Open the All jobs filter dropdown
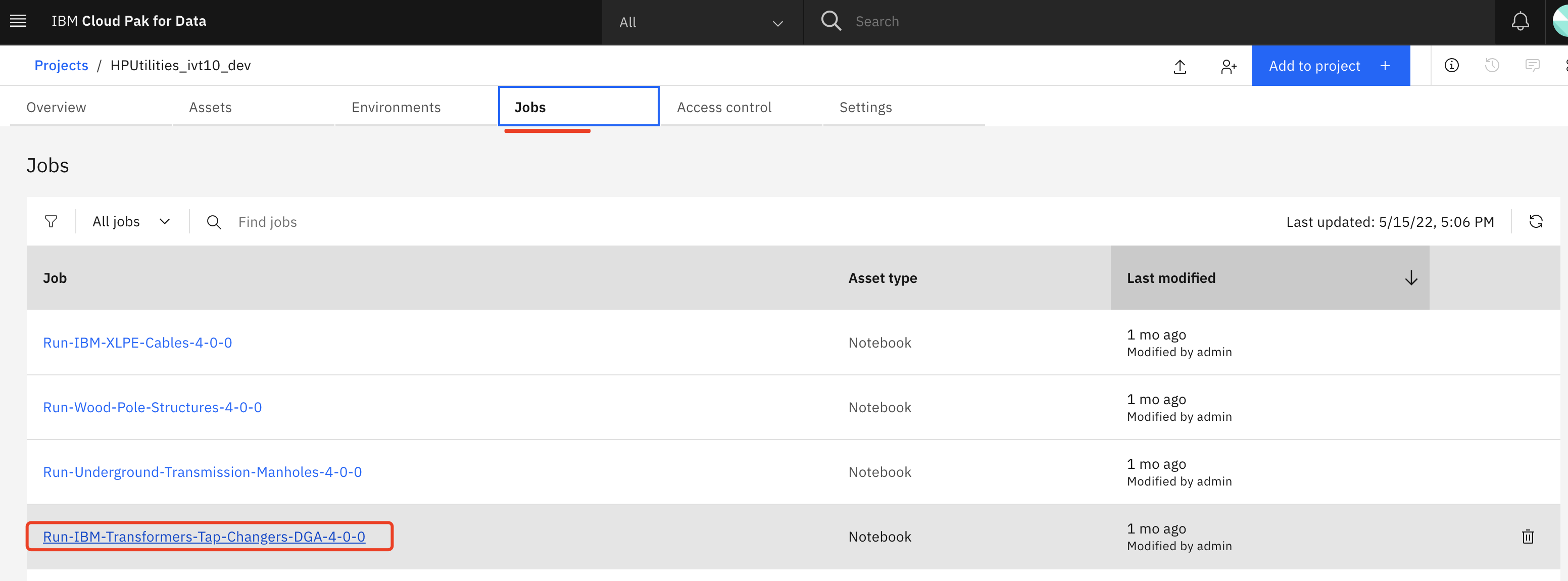 pos(131,222)
